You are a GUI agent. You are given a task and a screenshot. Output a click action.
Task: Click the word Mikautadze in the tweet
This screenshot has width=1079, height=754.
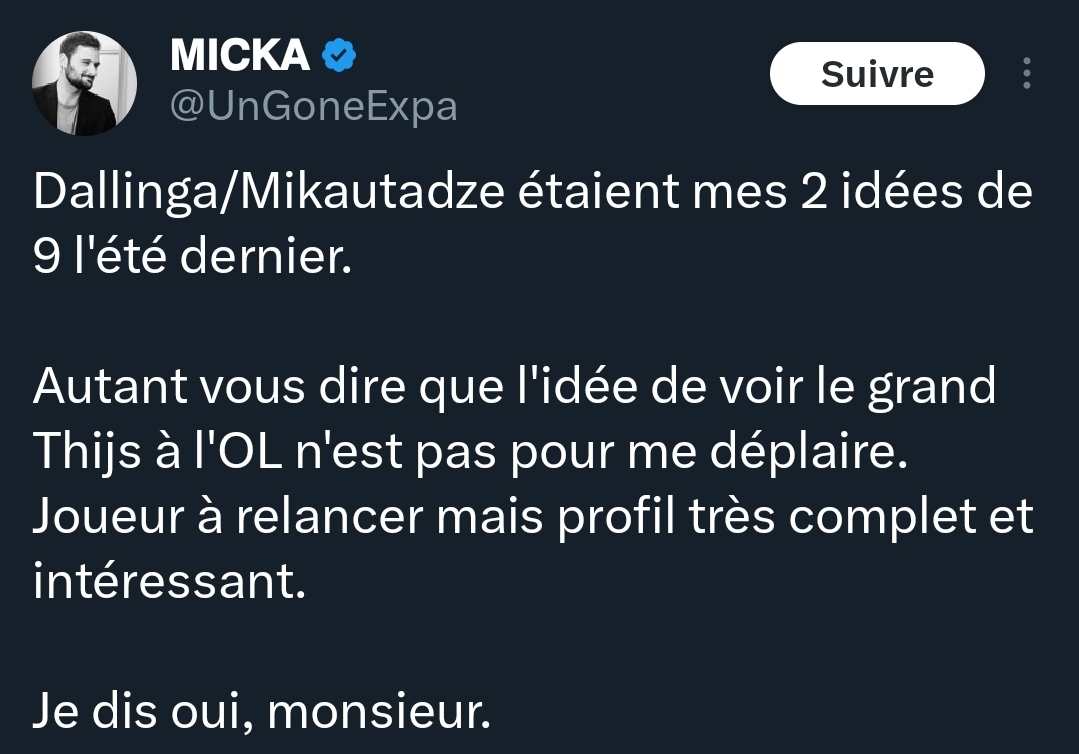pos(372,192)
